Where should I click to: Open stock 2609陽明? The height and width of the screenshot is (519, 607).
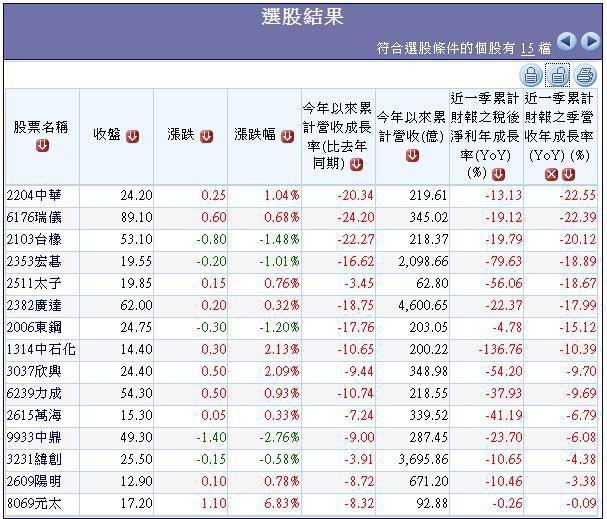[x=34, y=482]
